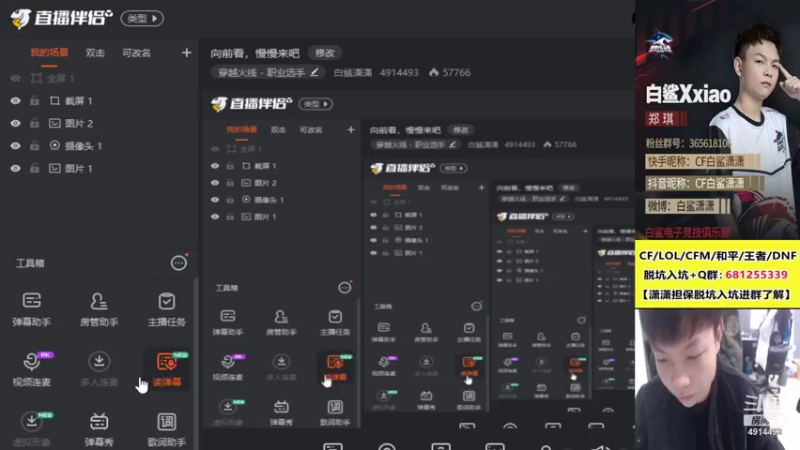The width and height of the screenshot is (800, 450).
Task: Hide the 图片 2 source via its main-list eye
Action: pyautogui.click(x=15, y=123)
